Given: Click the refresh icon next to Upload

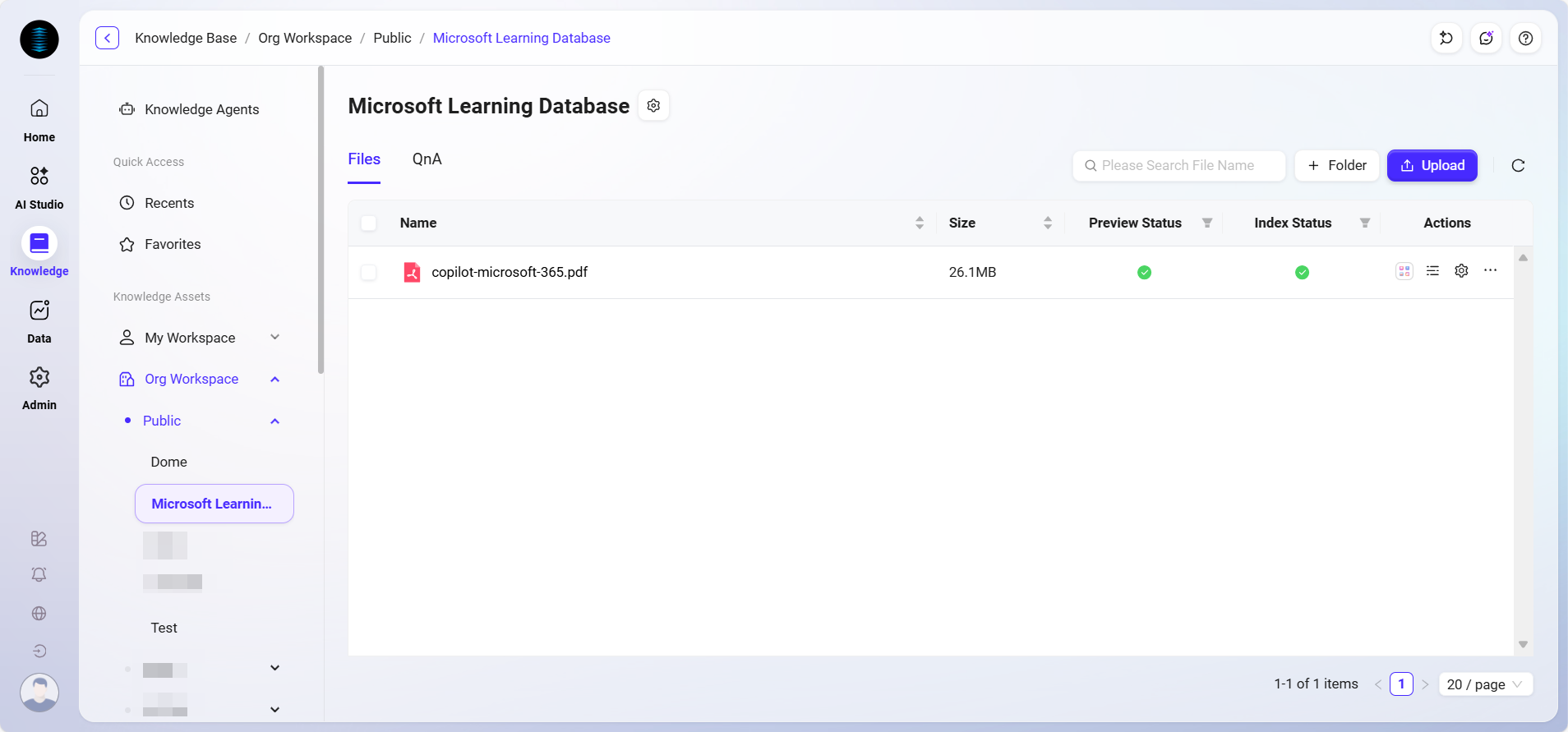Looking at the screenshot, I should (1518, 166).
